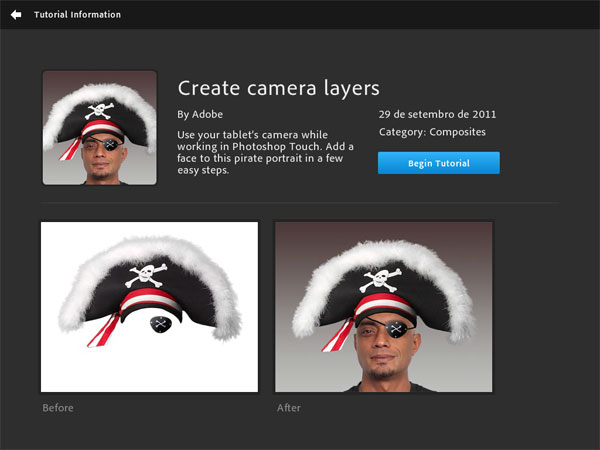Click the By Adobe author text
The width and height of the screenshot is (600, 450).
(x=200, y=114)
